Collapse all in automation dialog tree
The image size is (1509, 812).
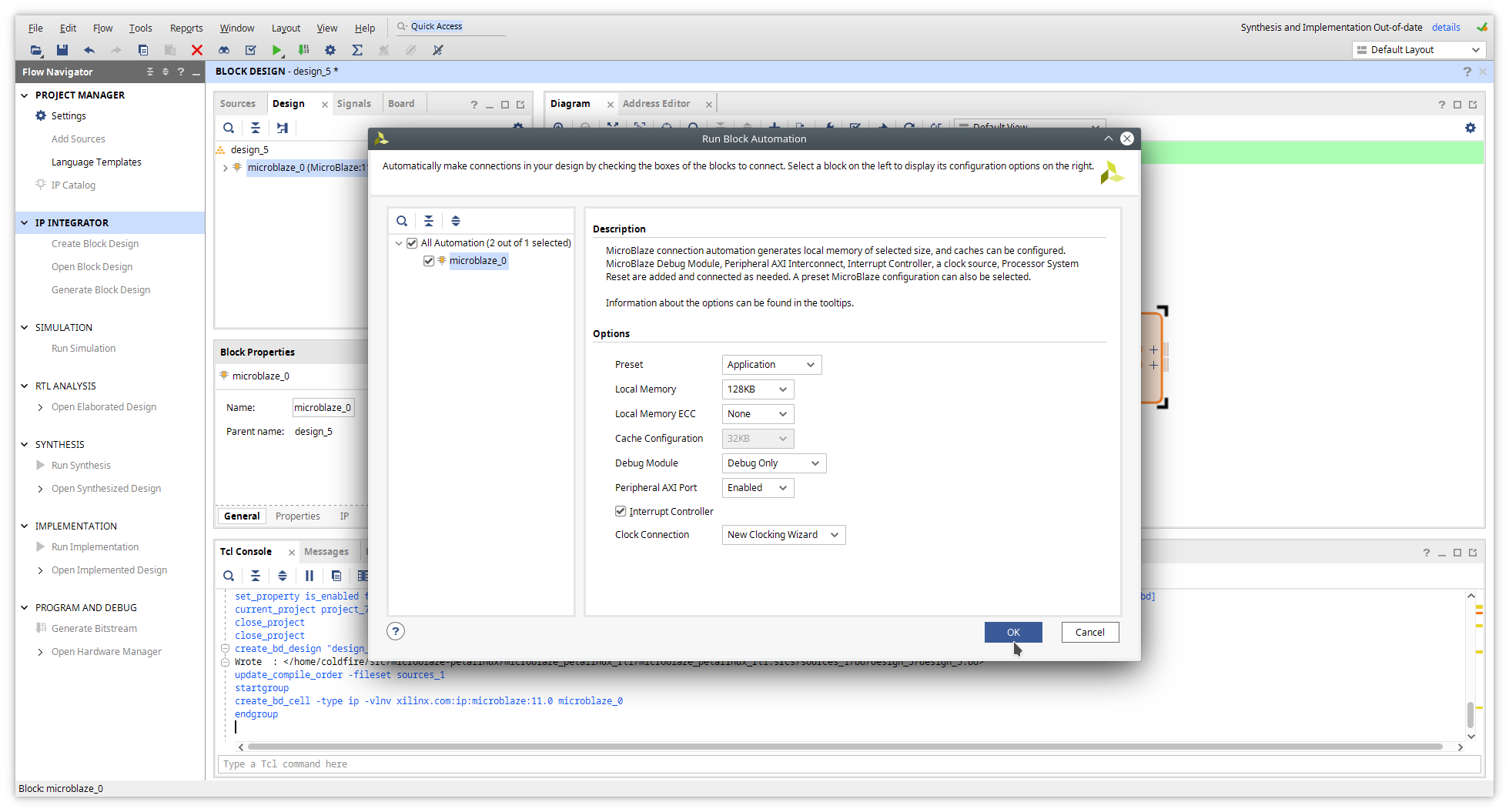[x=429, y=221]
